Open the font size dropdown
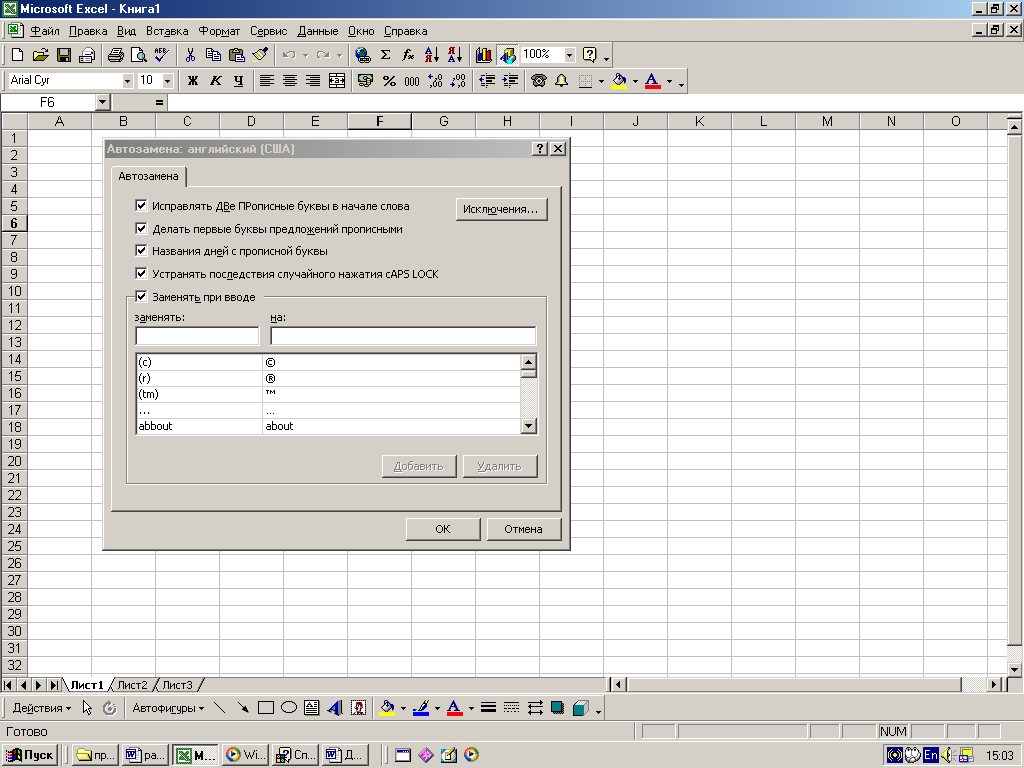This screenshot has height=768, width=1024. [x=168, y=81]
